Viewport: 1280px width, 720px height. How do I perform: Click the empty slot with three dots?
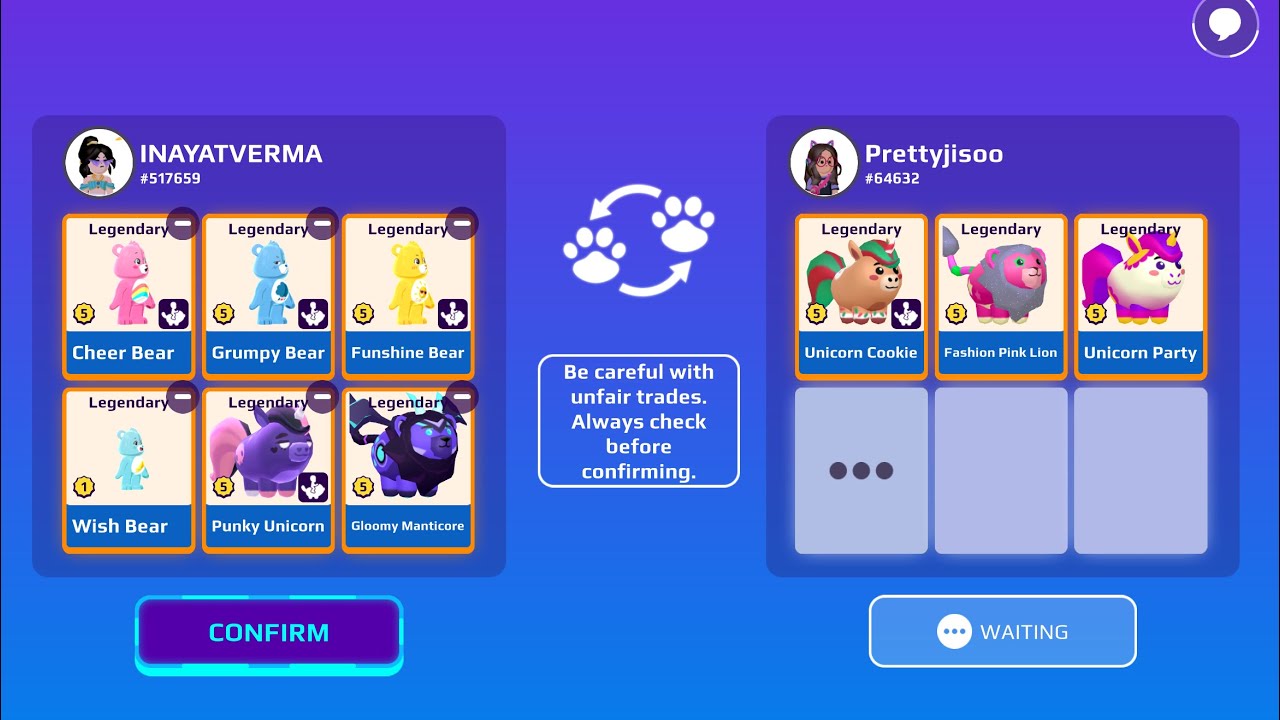(x=861, y=471)
